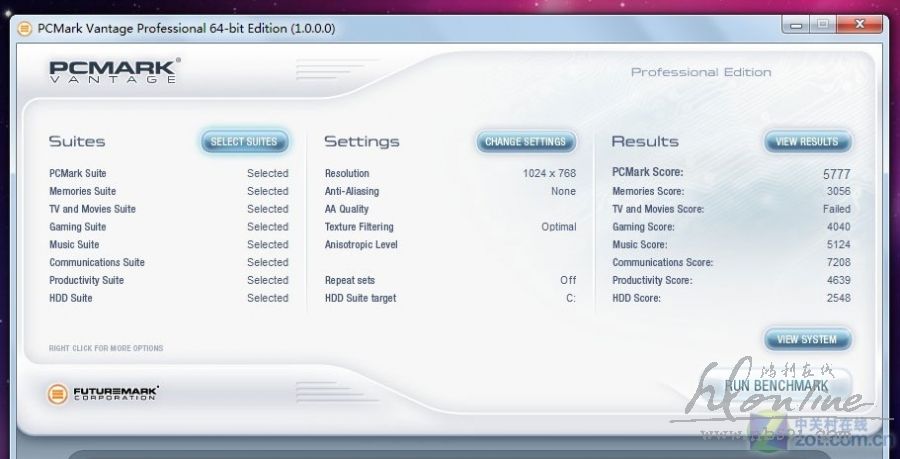Click Right click for more options text
The image size is (900, 459).
tap(106, 348)
